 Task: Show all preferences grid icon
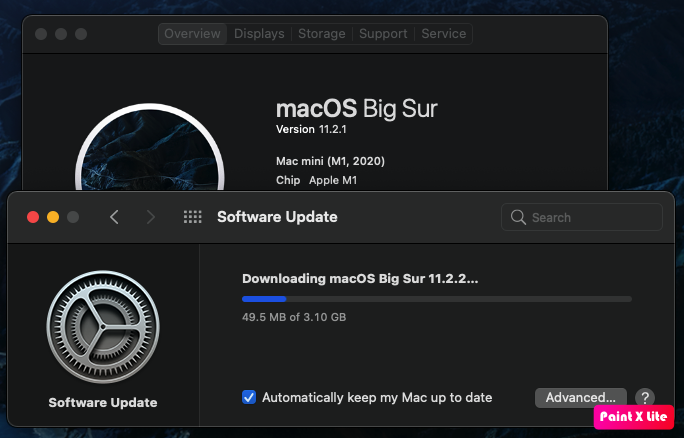coord(192,217)
